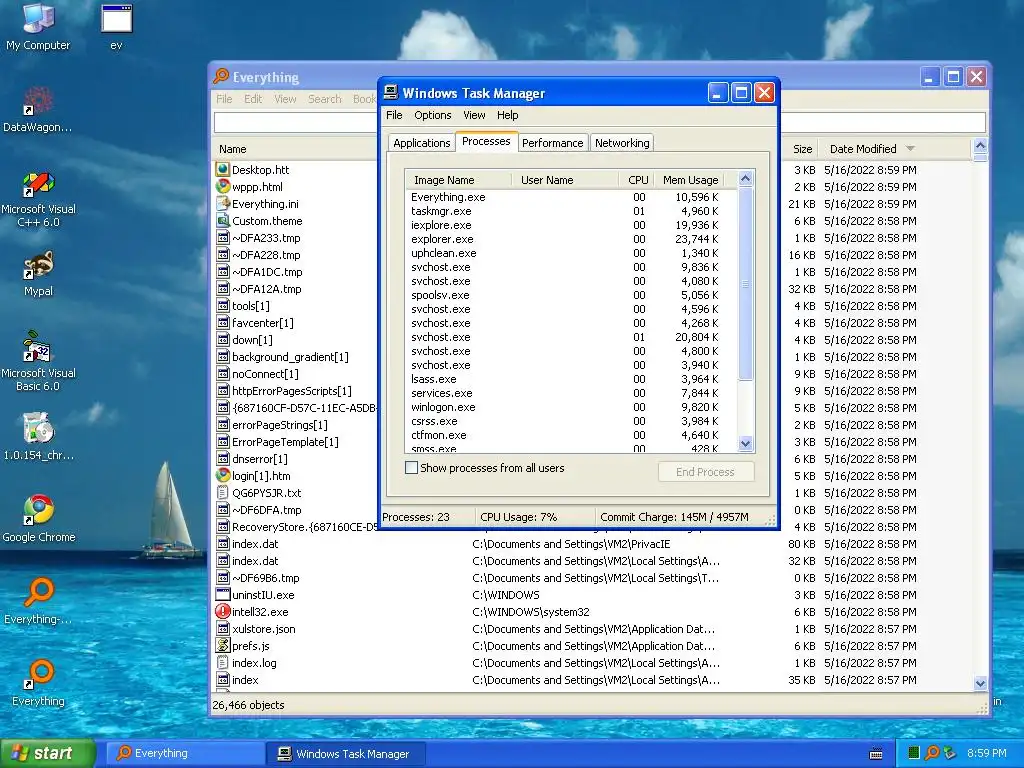Sort processes by CPU column header
Screen dimensions: 1024x768
[x=637, y=180]
